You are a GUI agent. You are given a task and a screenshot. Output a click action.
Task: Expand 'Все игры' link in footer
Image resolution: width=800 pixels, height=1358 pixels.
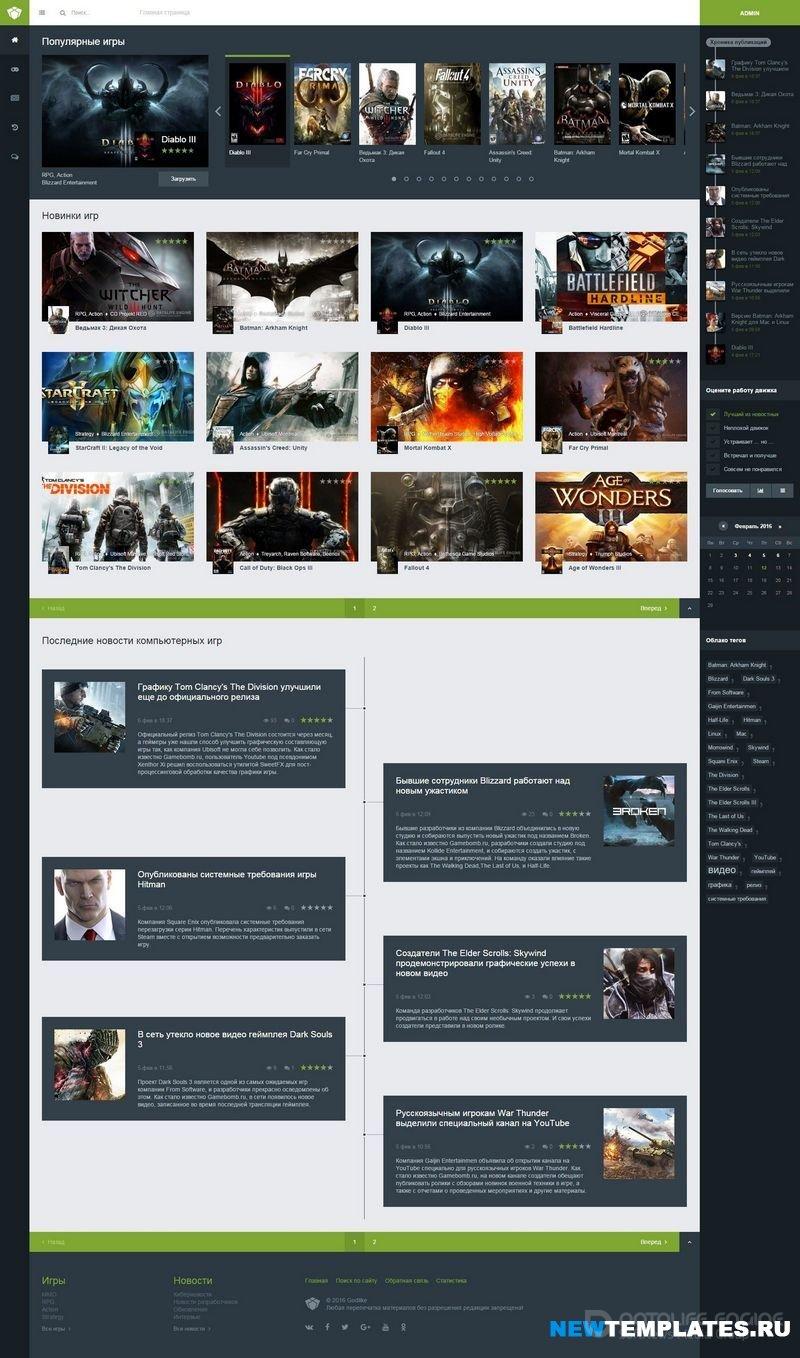(x=56, y=1329)
